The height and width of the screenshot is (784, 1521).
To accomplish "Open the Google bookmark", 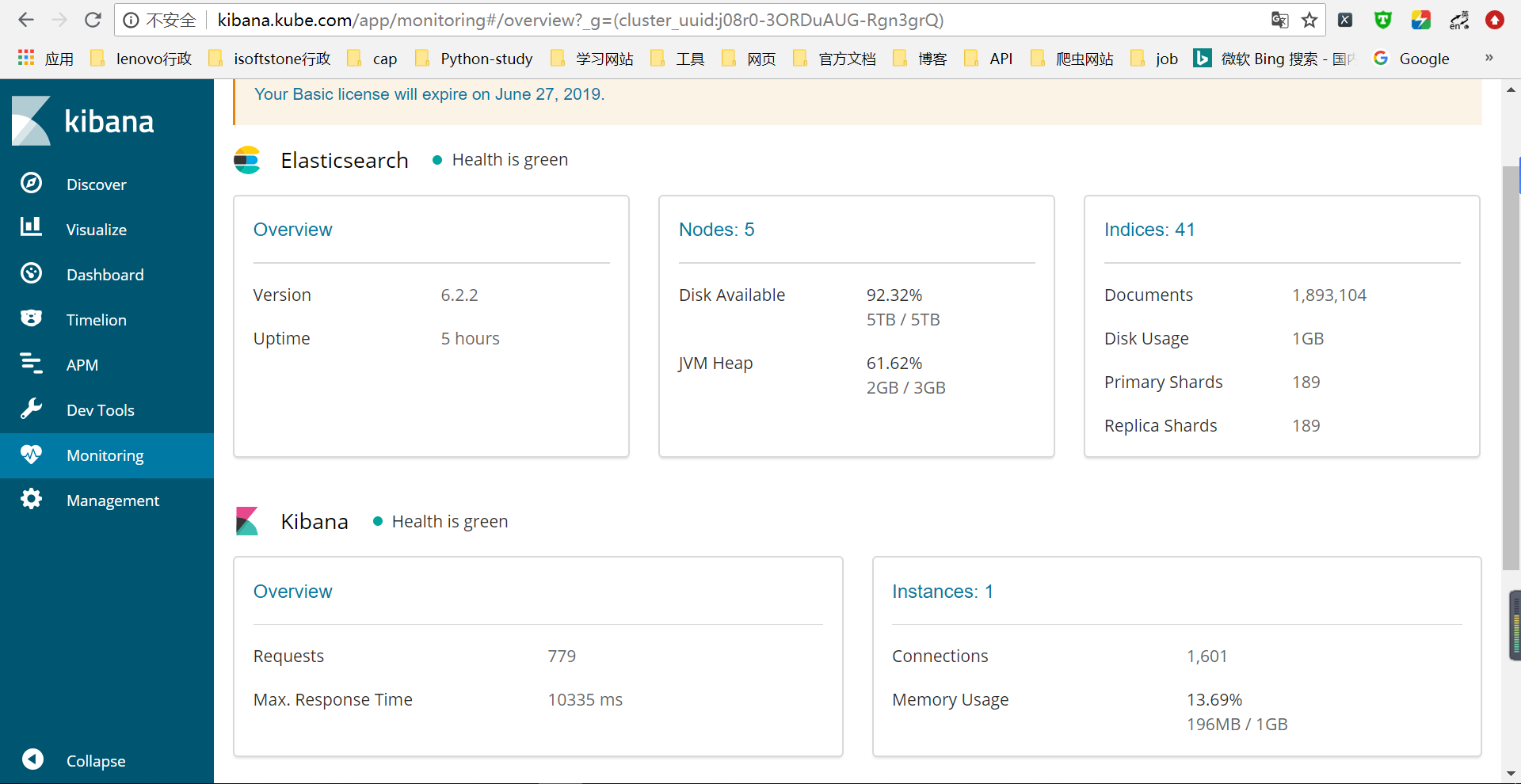I will coord(1412,59).
